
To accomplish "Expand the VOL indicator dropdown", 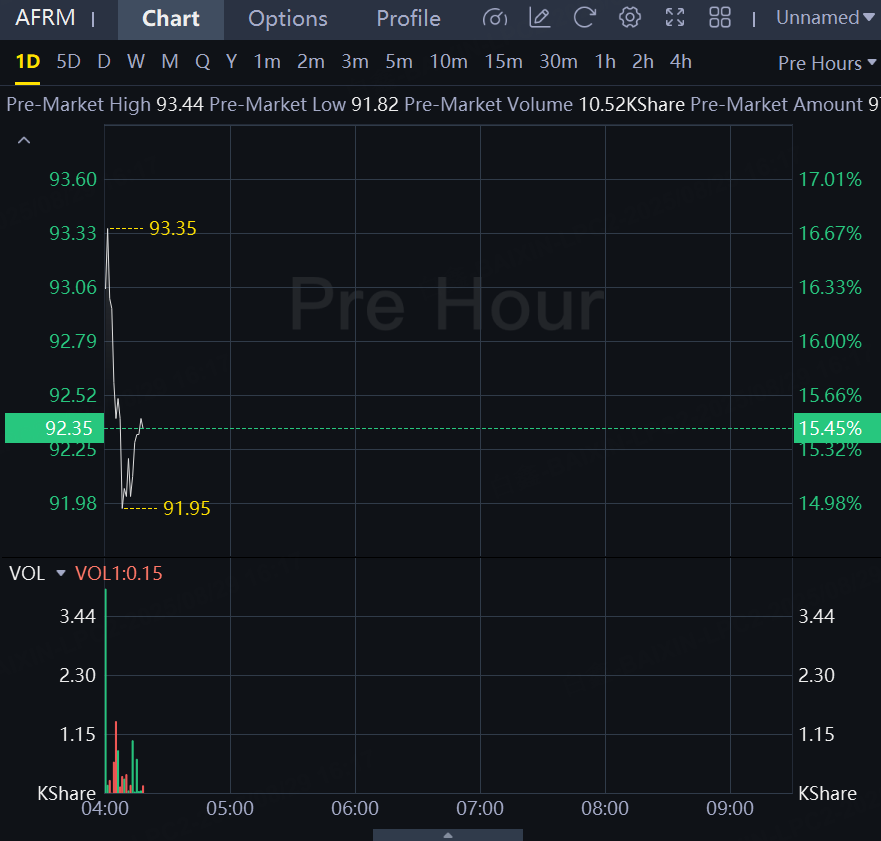I will pyautogui.click(x=61, y=574).
